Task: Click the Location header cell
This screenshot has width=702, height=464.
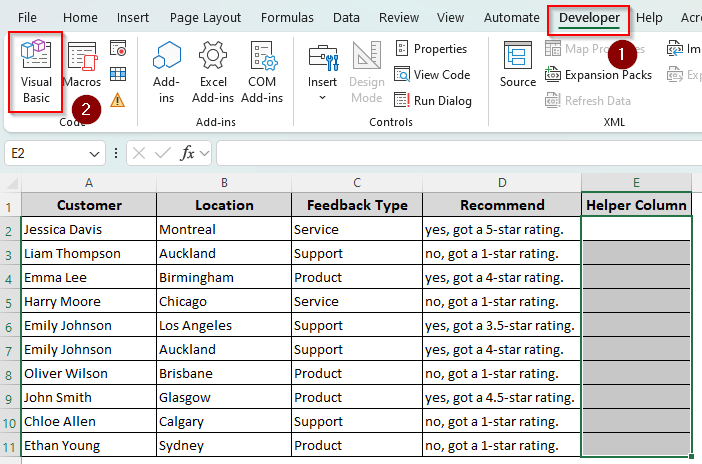Action: coord(224,205)
